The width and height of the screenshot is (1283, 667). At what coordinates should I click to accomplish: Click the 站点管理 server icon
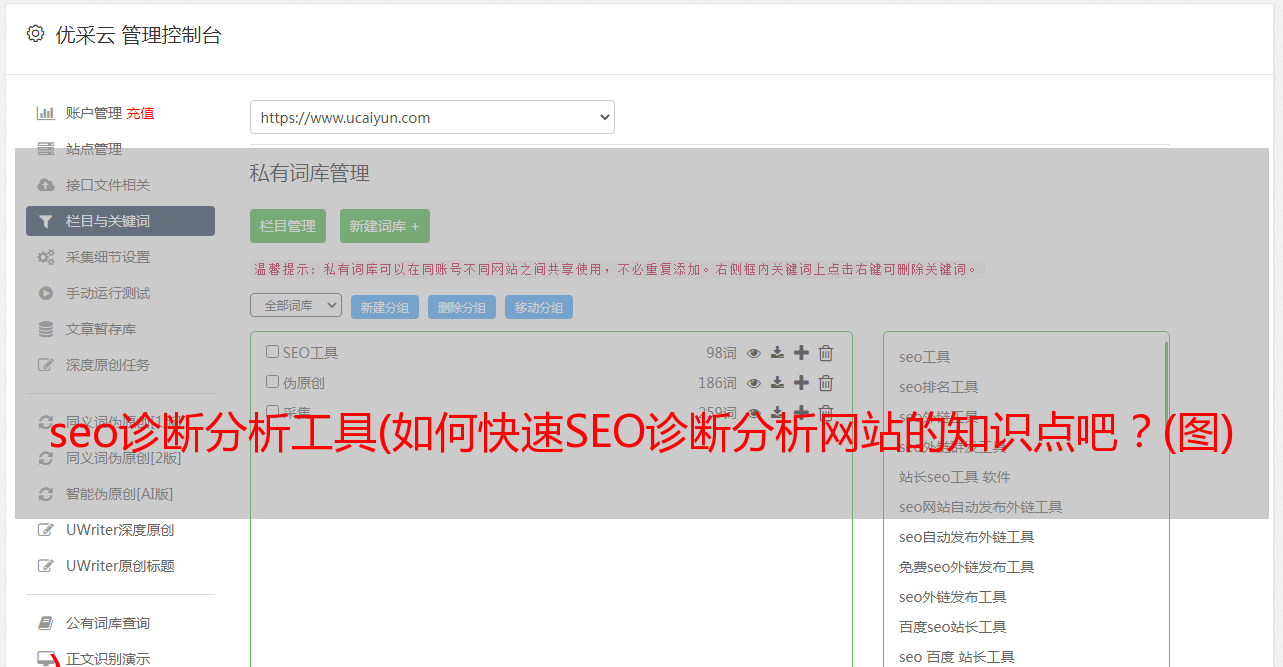click(45, 149)
